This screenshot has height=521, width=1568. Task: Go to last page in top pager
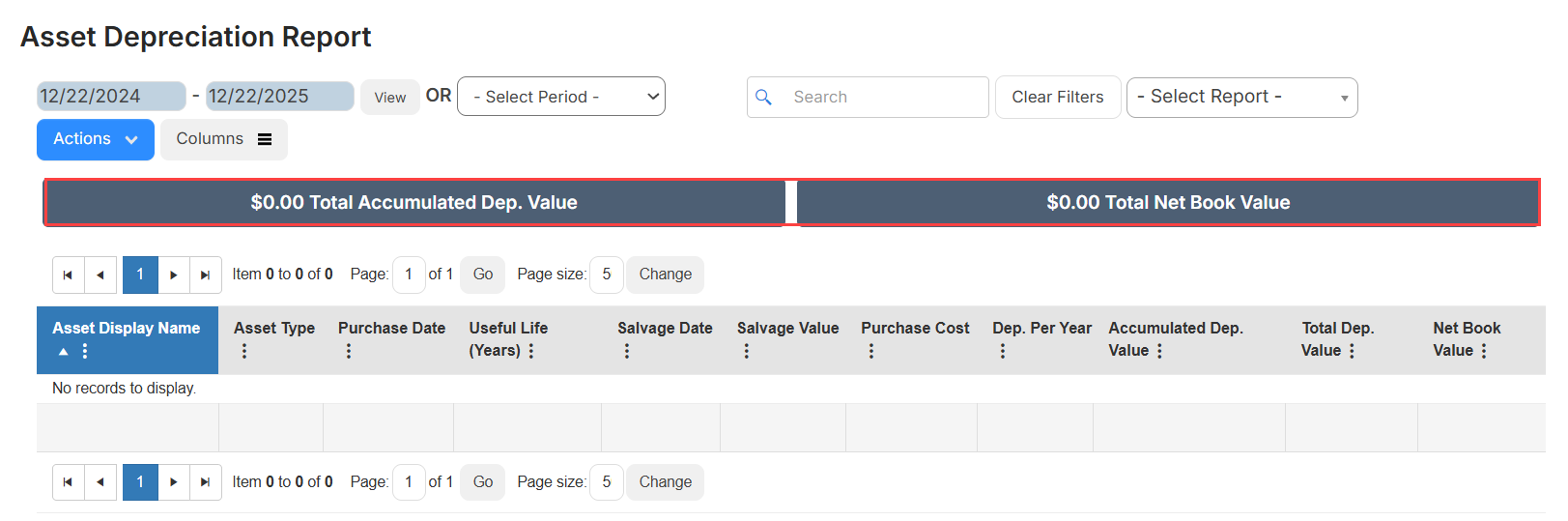(x=205, y=275)
